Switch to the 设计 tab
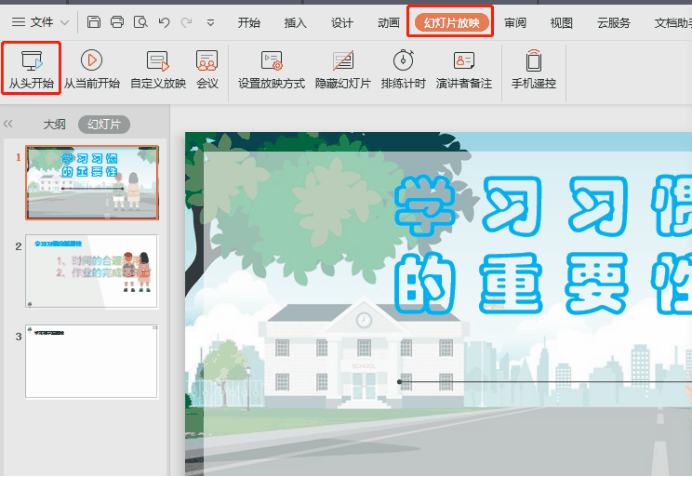Image resolution: width=692 pixels, height=477 pixels. pos(342,23)
